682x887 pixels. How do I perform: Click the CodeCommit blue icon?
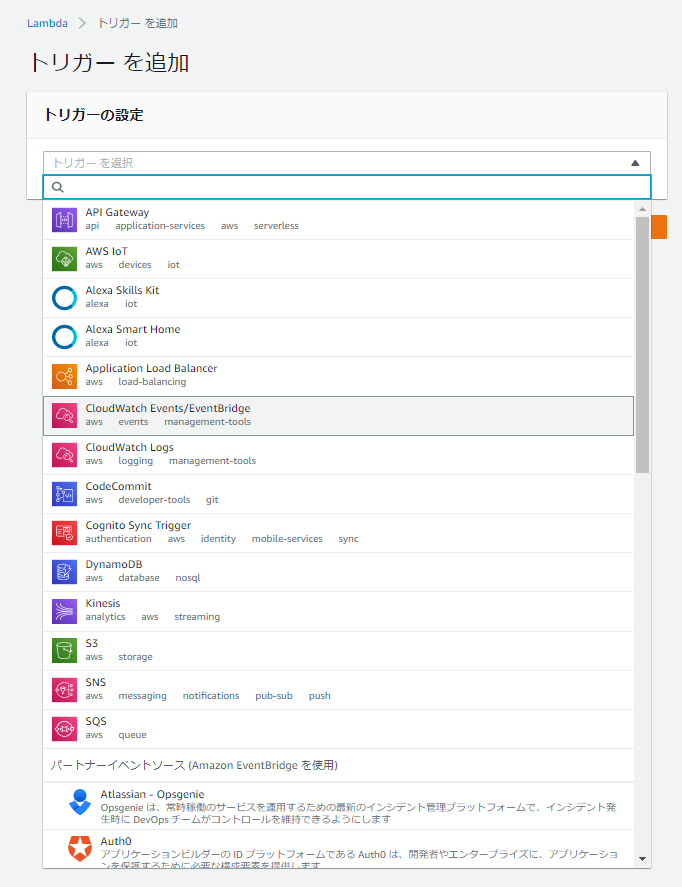click(x=64, y=493)
